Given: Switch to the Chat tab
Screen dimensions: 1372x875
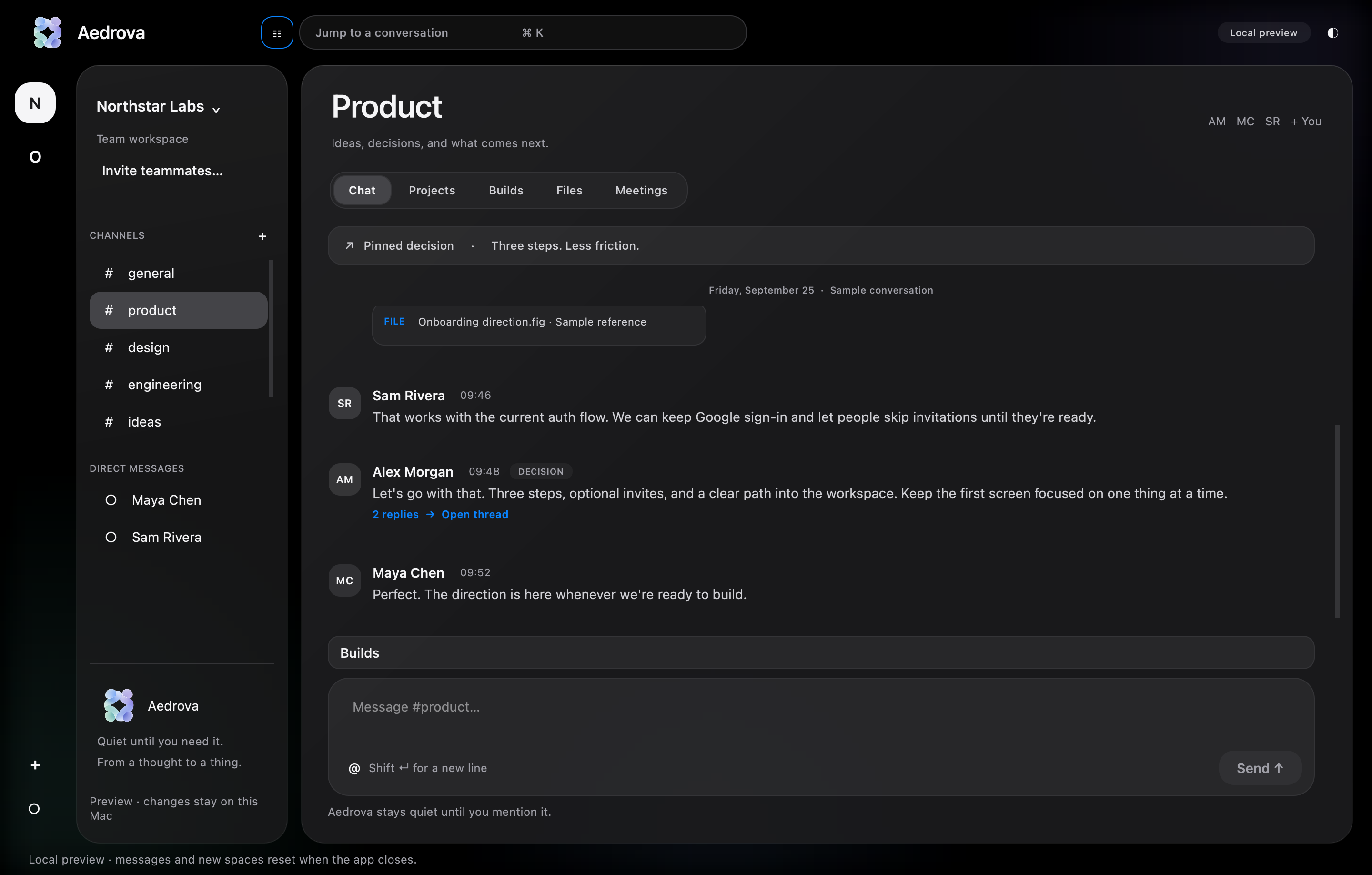Looking at the screenshot, I should [x=362, y=190].
